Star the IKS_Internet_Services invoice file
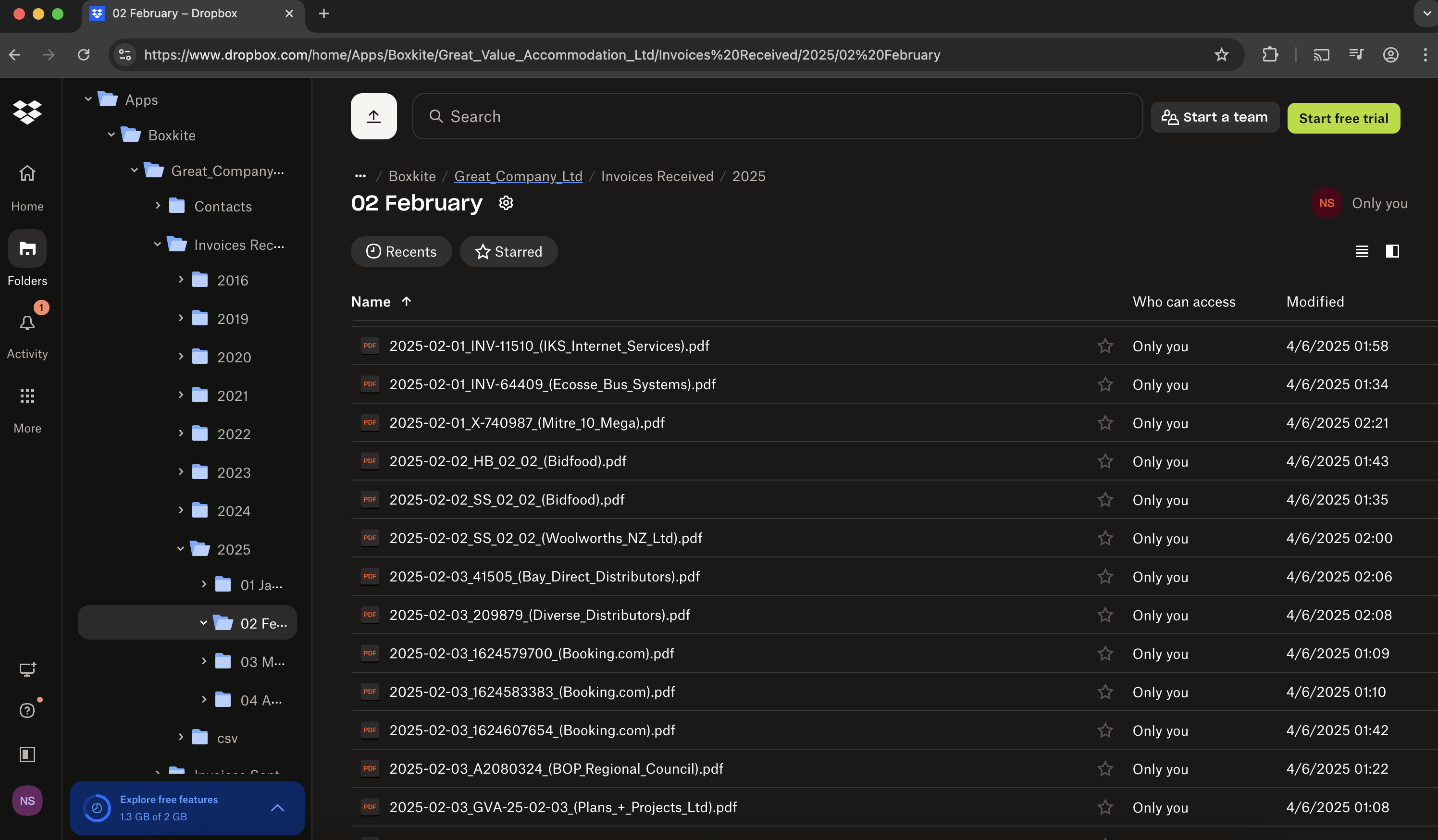This screenshot has height=840, width=1438. [1105, 346]
